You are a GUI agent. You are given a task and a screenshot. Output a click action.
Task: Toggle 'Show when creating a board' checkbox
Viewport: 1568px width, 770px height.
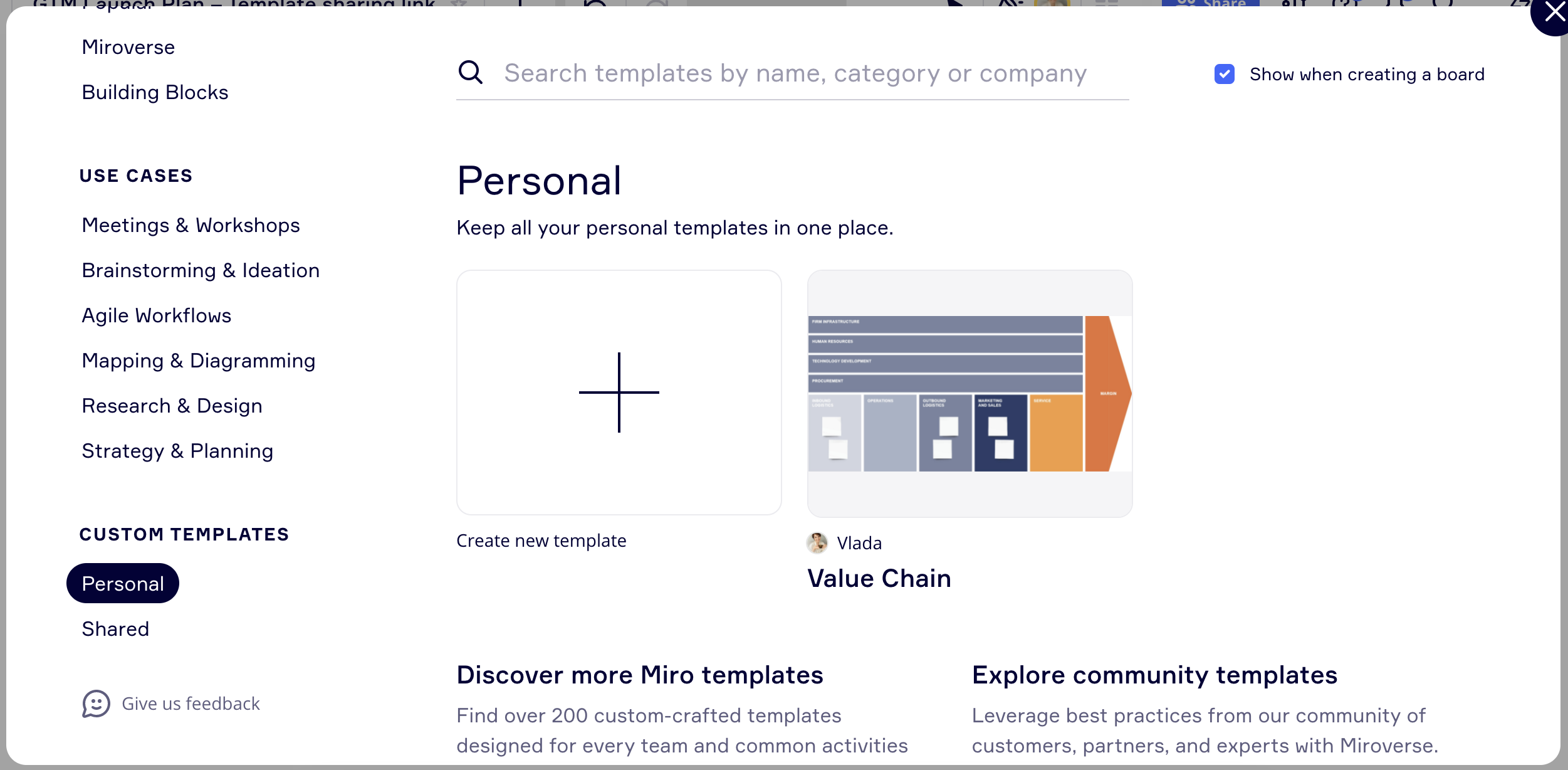pyautogui.click(x=1225, y=73)
